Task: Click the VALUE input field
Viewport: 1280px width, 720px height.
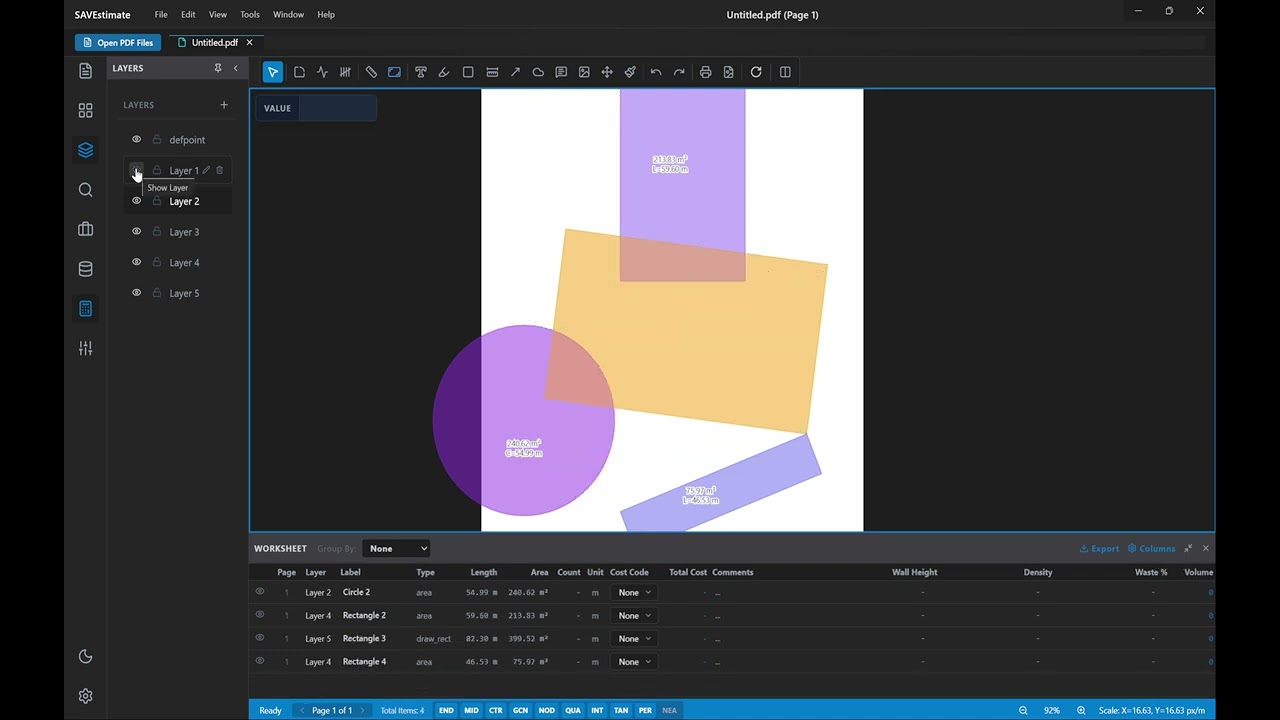Action: coord(337,108)
